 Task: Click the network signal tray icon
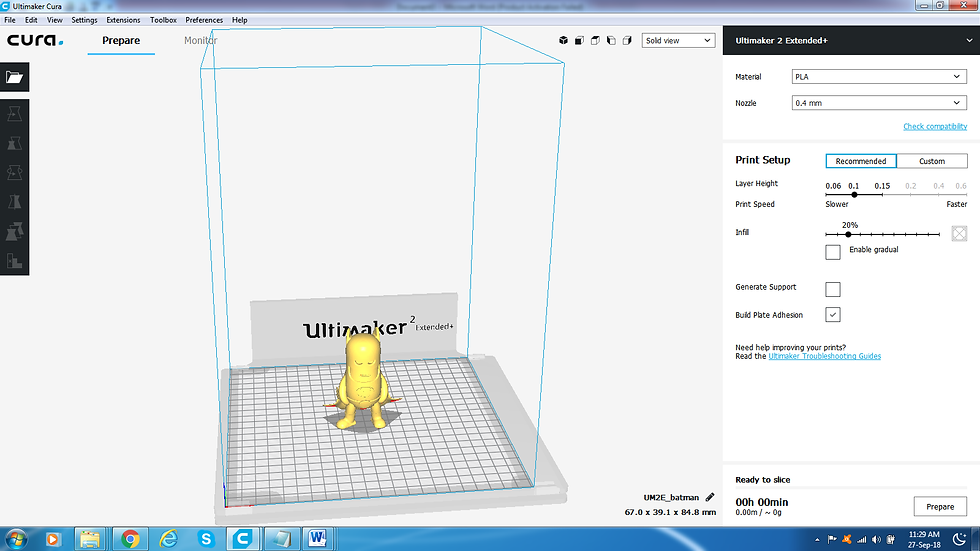(861, 539)
